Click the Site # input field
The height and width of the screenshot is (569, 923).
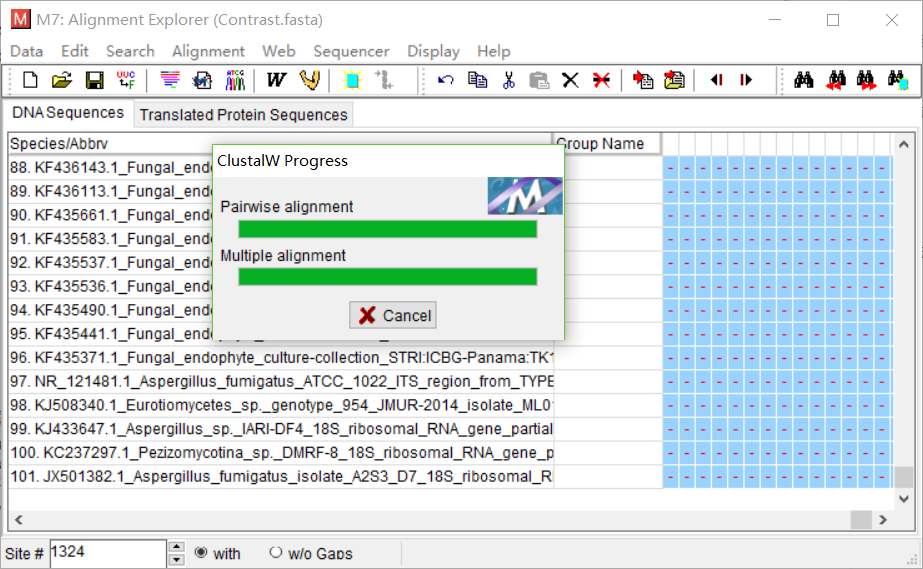point(108,553)
